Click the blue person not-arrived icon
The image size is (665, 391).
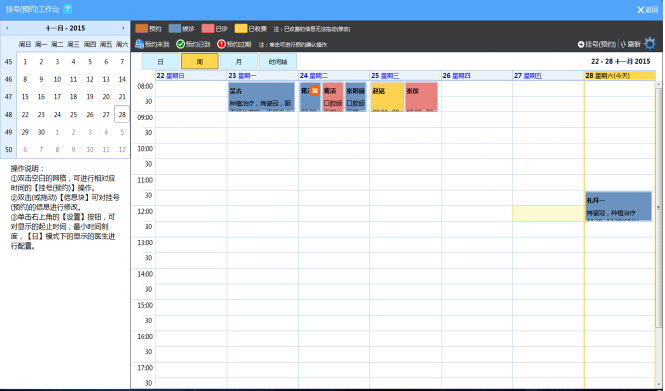(139, 44)
